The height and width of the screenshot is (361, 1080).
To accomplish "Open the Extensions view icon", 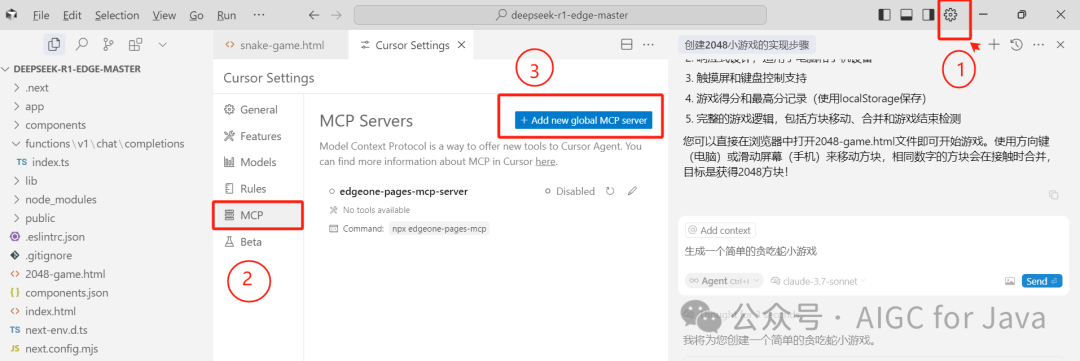I will tap(136, 45).
